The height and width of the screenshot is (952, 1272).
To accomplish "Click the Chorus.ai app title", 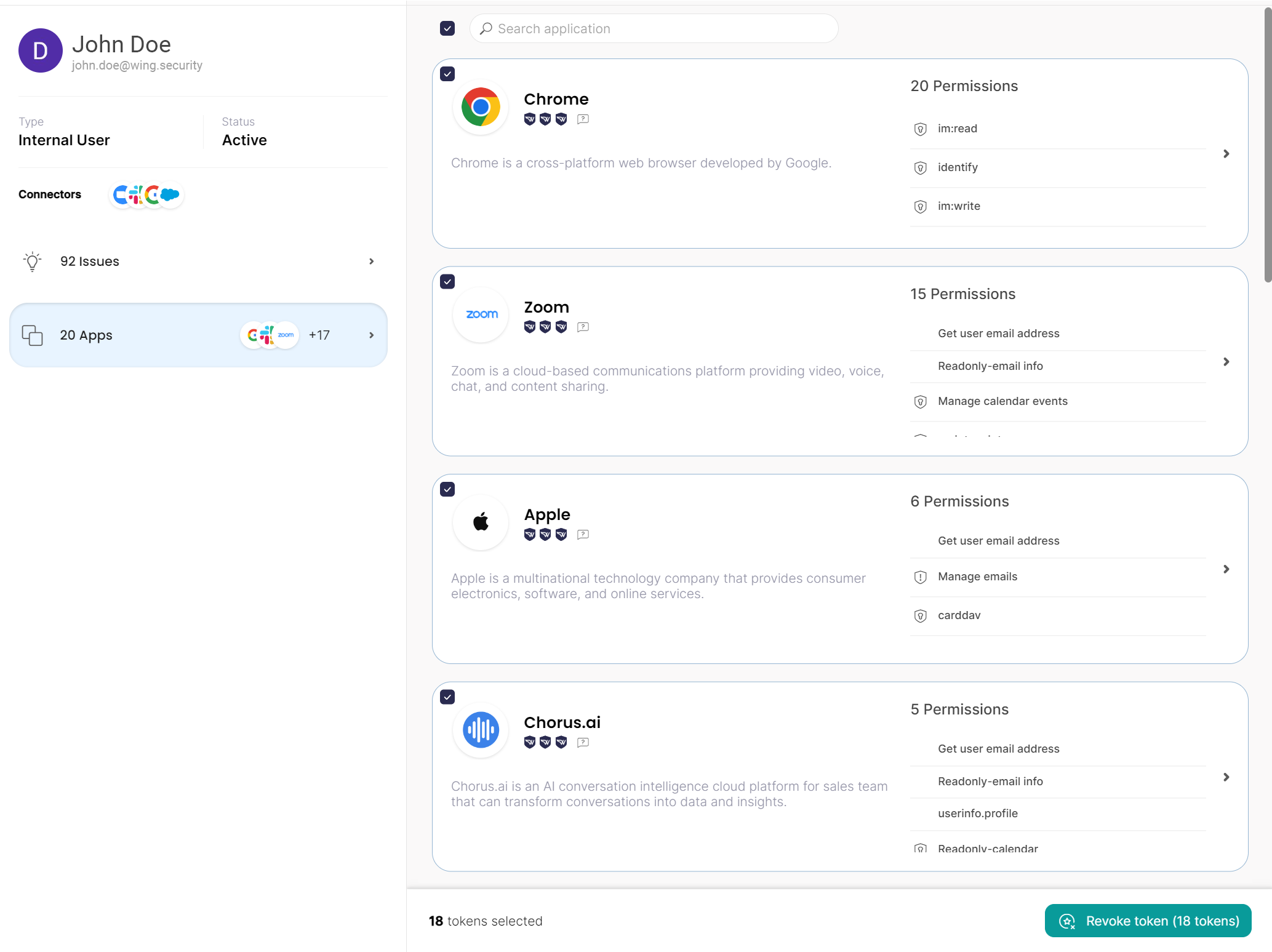I will pos(562,722).
